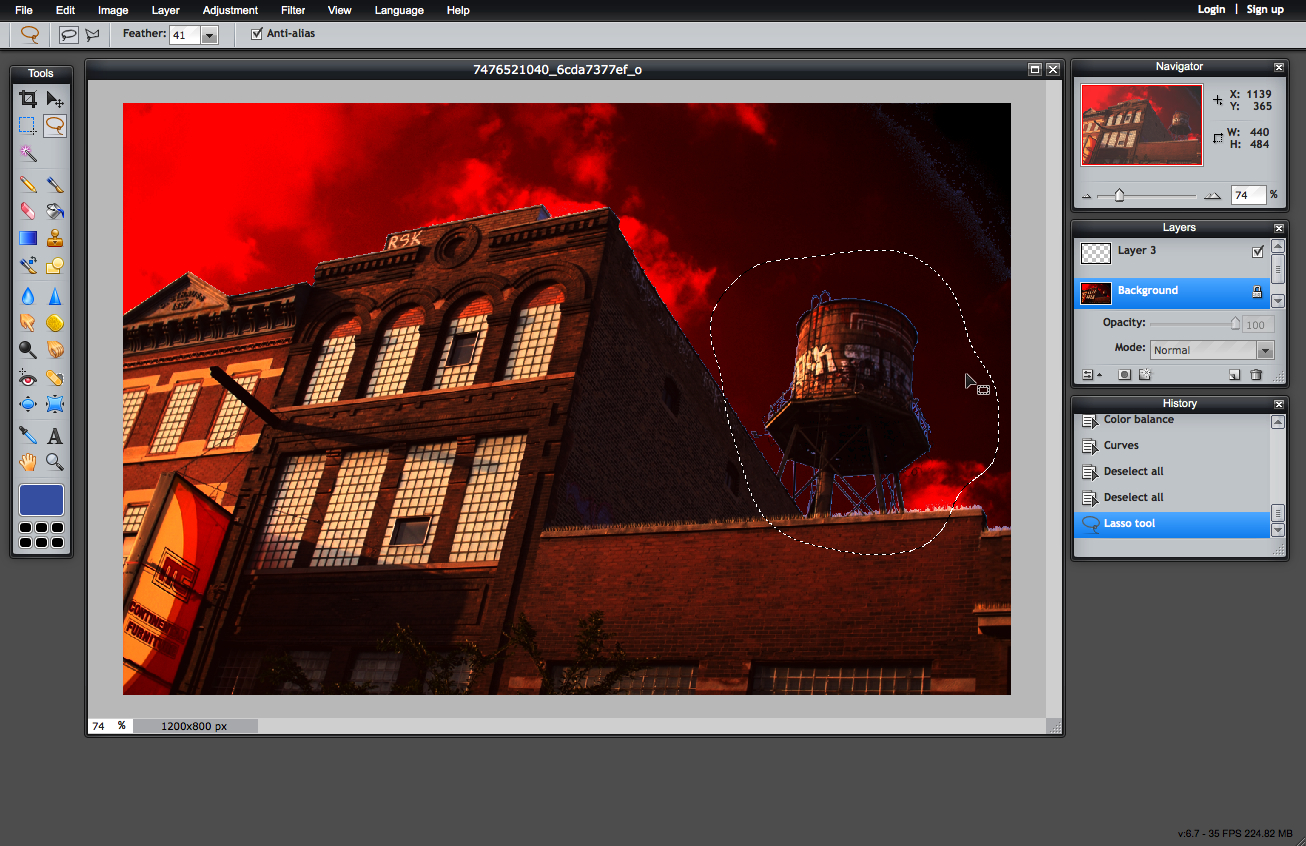Select the Gradient tool
This screenshot has width=1306, height=846.
(x=28, y=238)
